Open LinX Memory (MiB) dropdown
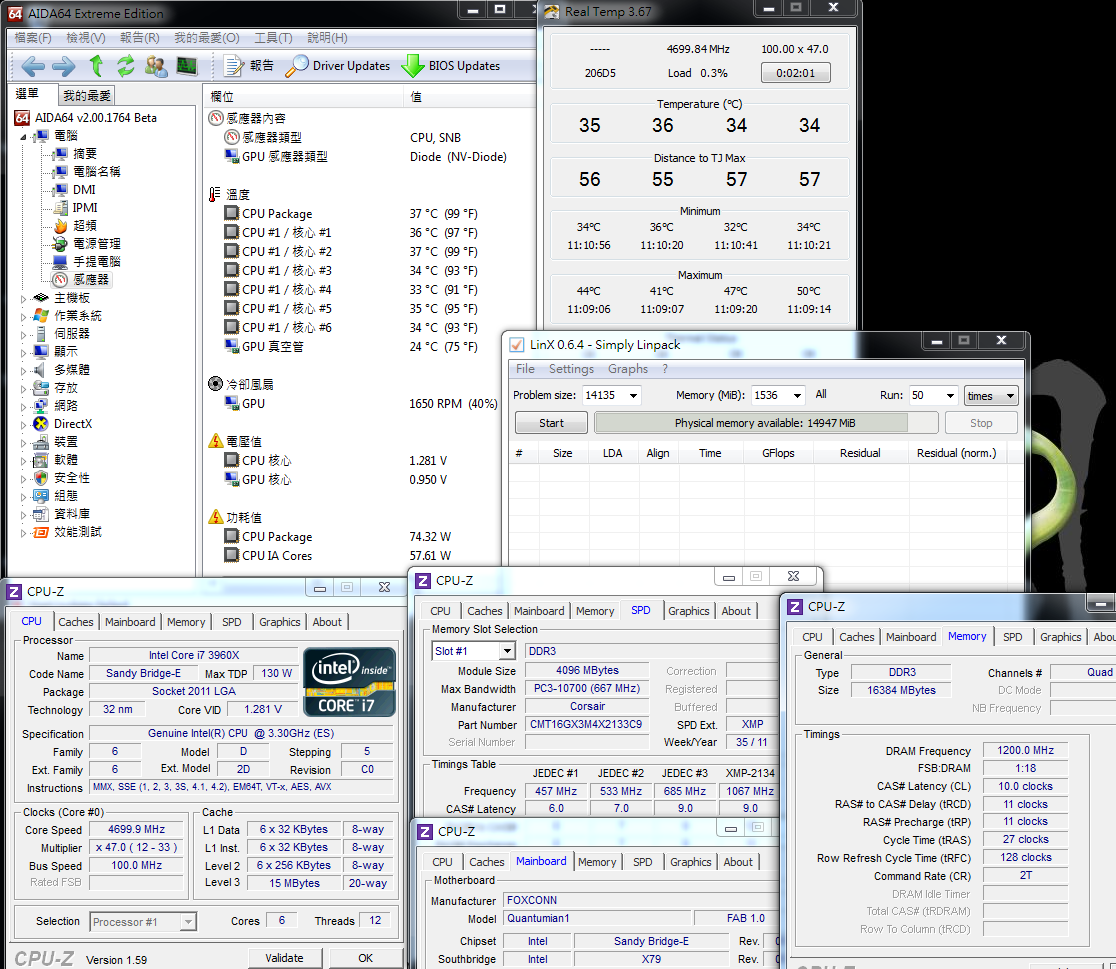The height and width of the screenshot is (969, 1116). [x=797, y=395]
